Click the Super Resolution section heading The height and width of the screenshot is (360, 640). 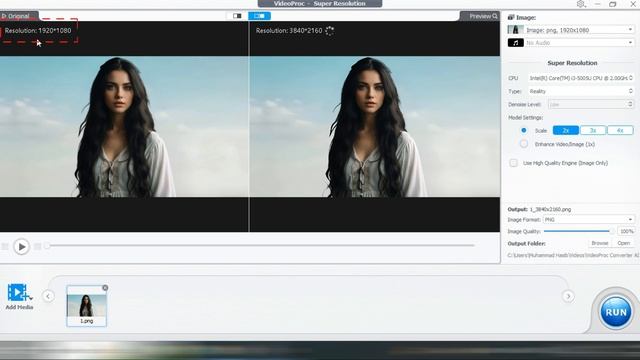[572, 63]
